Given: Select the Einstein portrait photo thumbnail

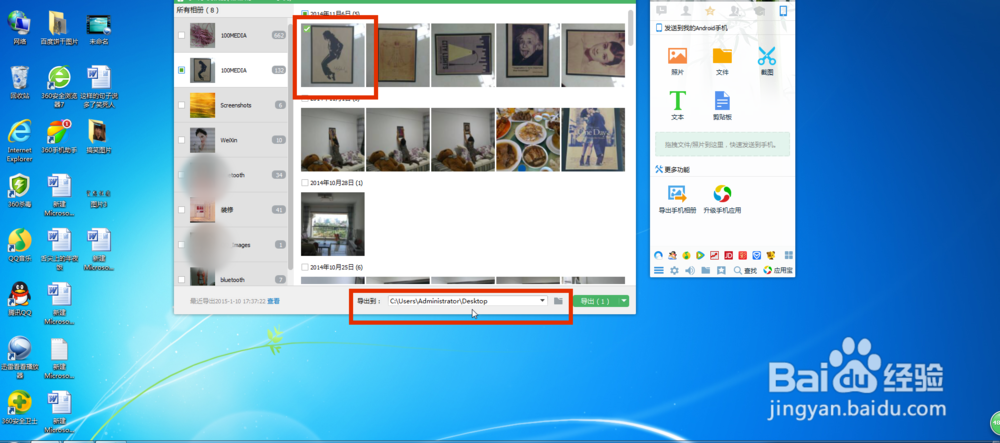Looking at the screenshot, I should pos(527,55).
